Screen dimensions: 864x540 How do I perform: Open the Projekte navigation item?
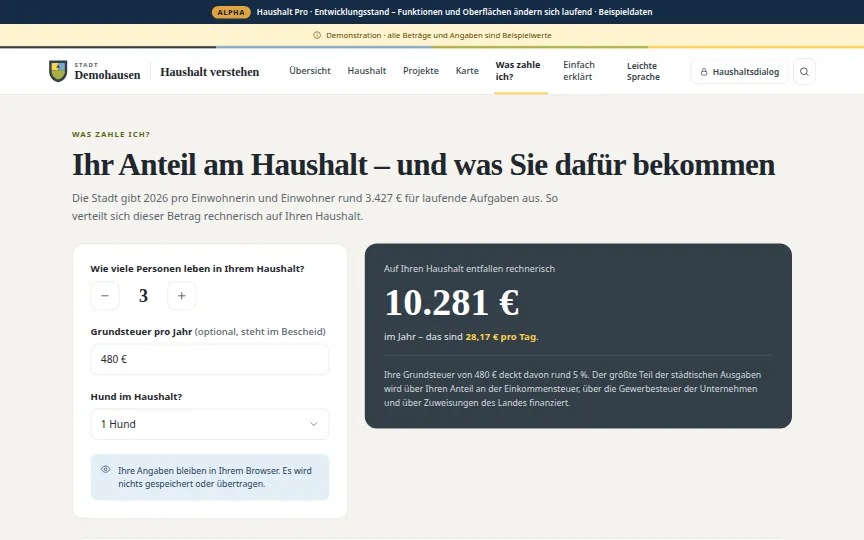pos(420,71)
